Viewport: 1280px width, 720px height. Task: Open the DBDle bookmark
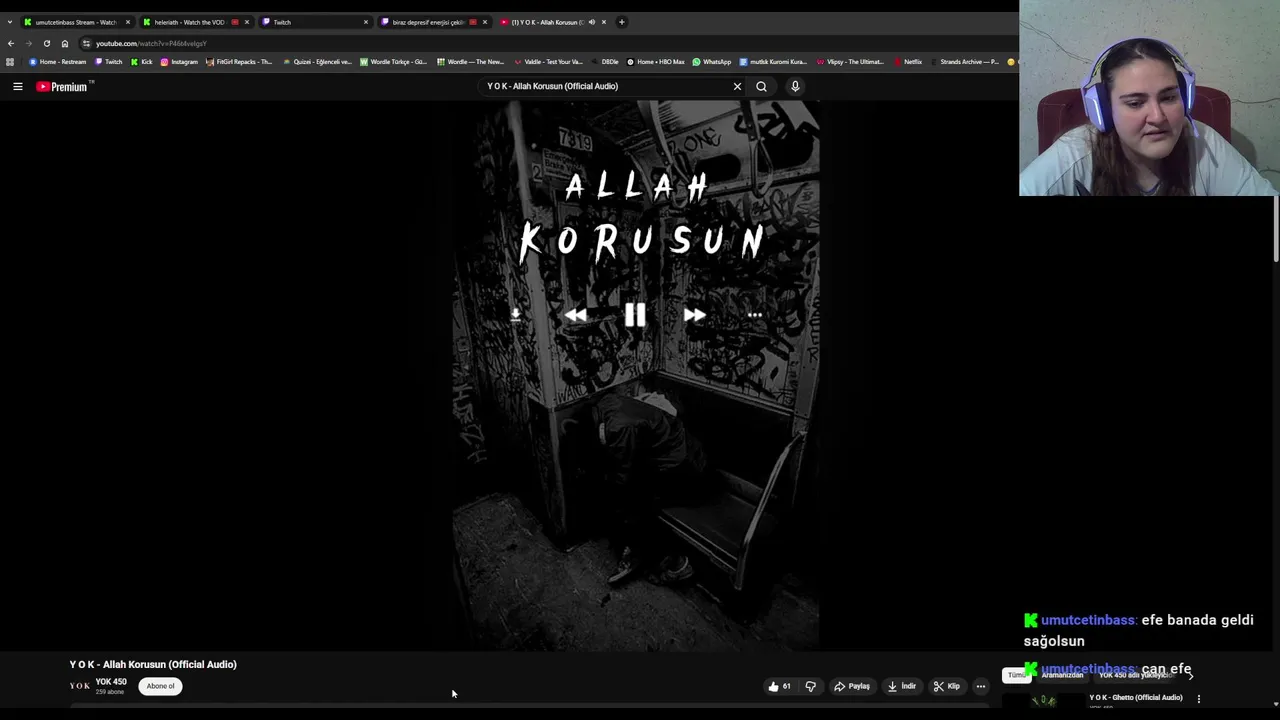click(x=605, y=62)
